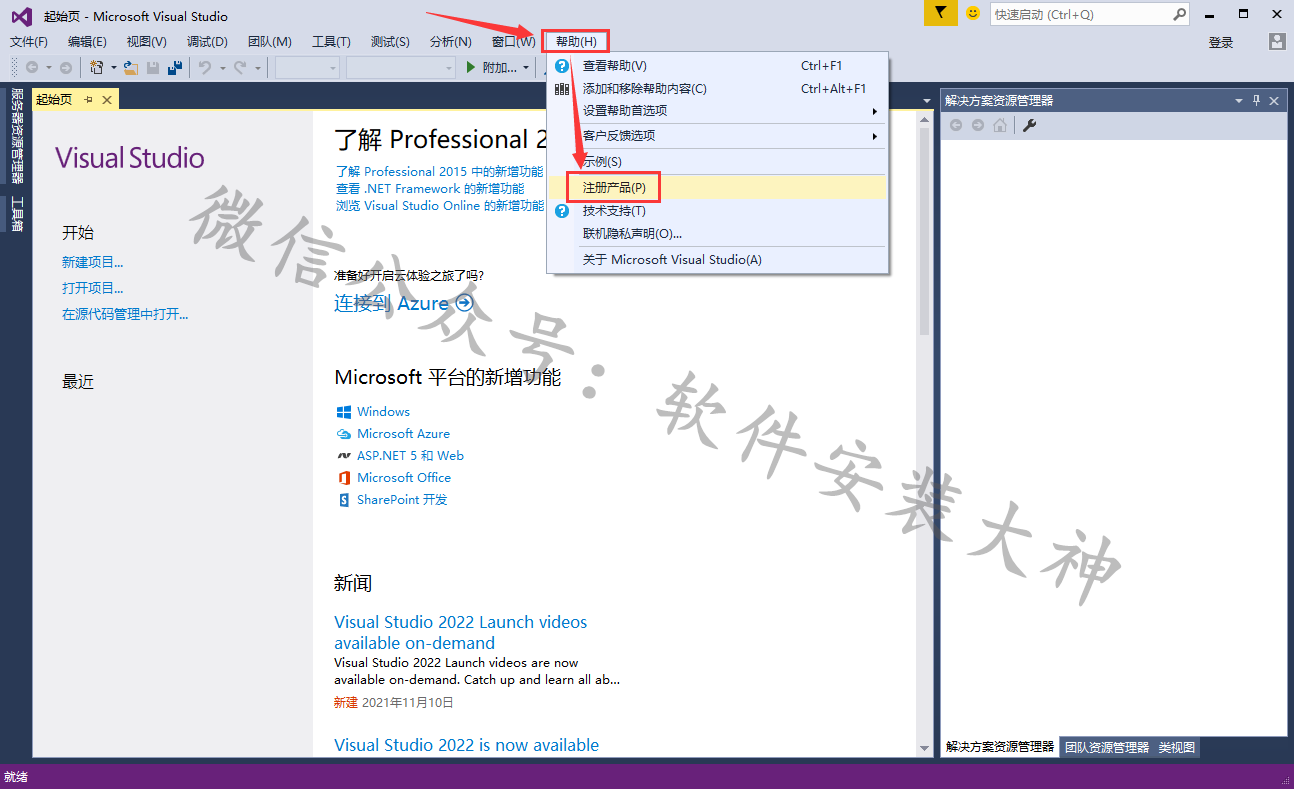
Task: Click the Connect to Azure arrow icon
Action: tap(464, 303)
